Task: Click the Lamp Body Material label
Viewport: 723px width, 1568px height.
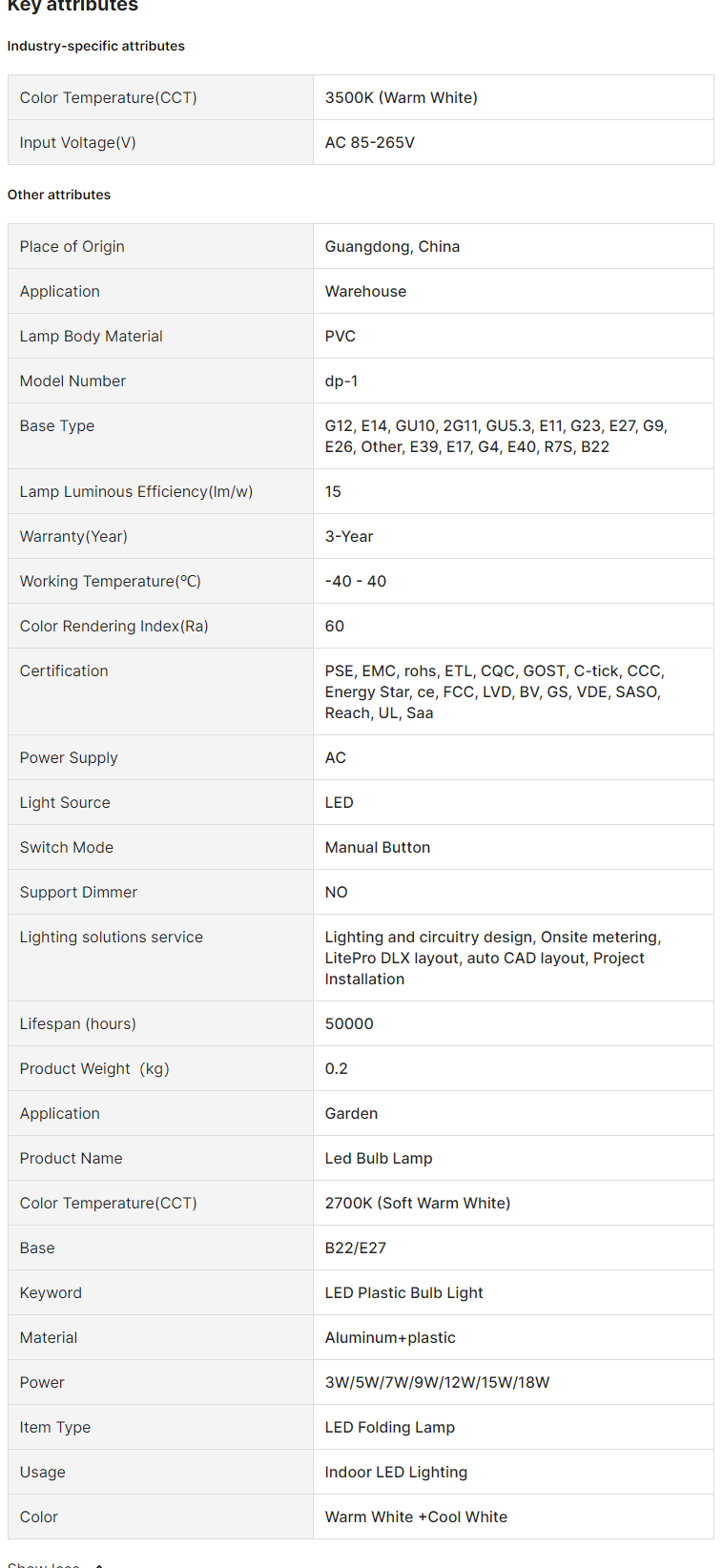Action: tap(92, 336)
